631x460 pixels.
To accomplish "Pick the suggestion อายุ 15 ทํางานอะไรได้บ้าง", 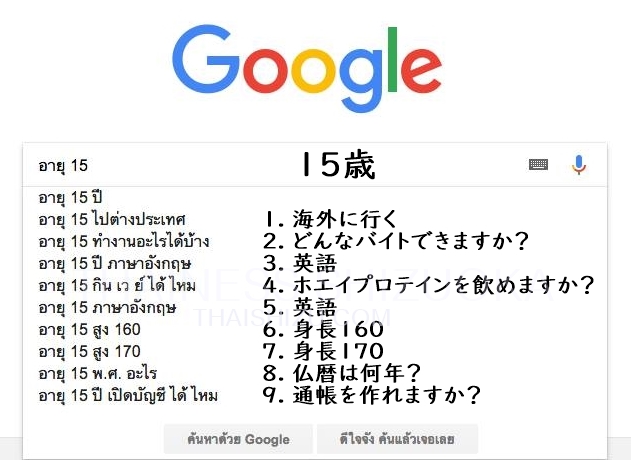I will (x=123, y=241).
